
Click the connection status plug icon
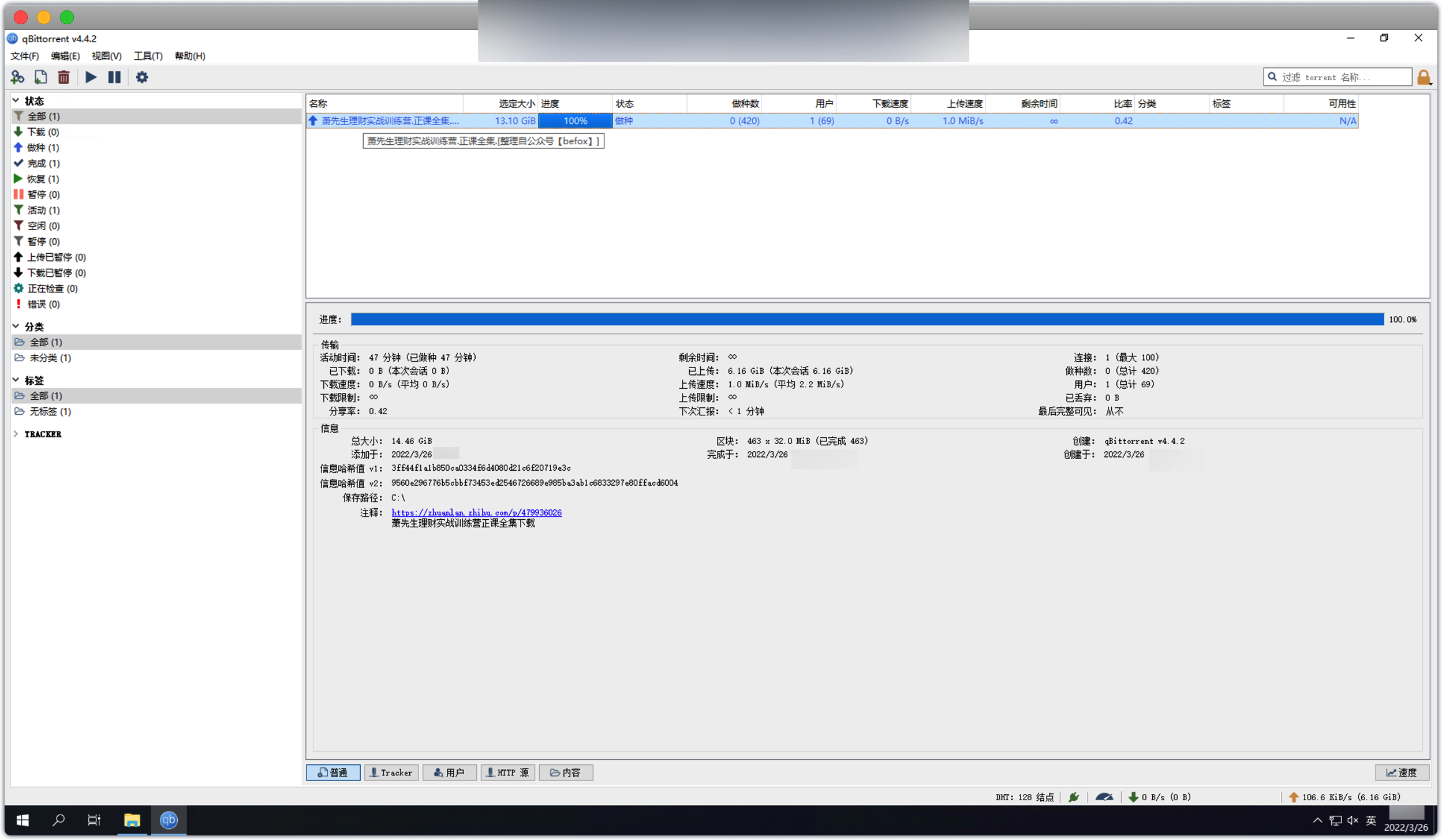point(1073,797)
